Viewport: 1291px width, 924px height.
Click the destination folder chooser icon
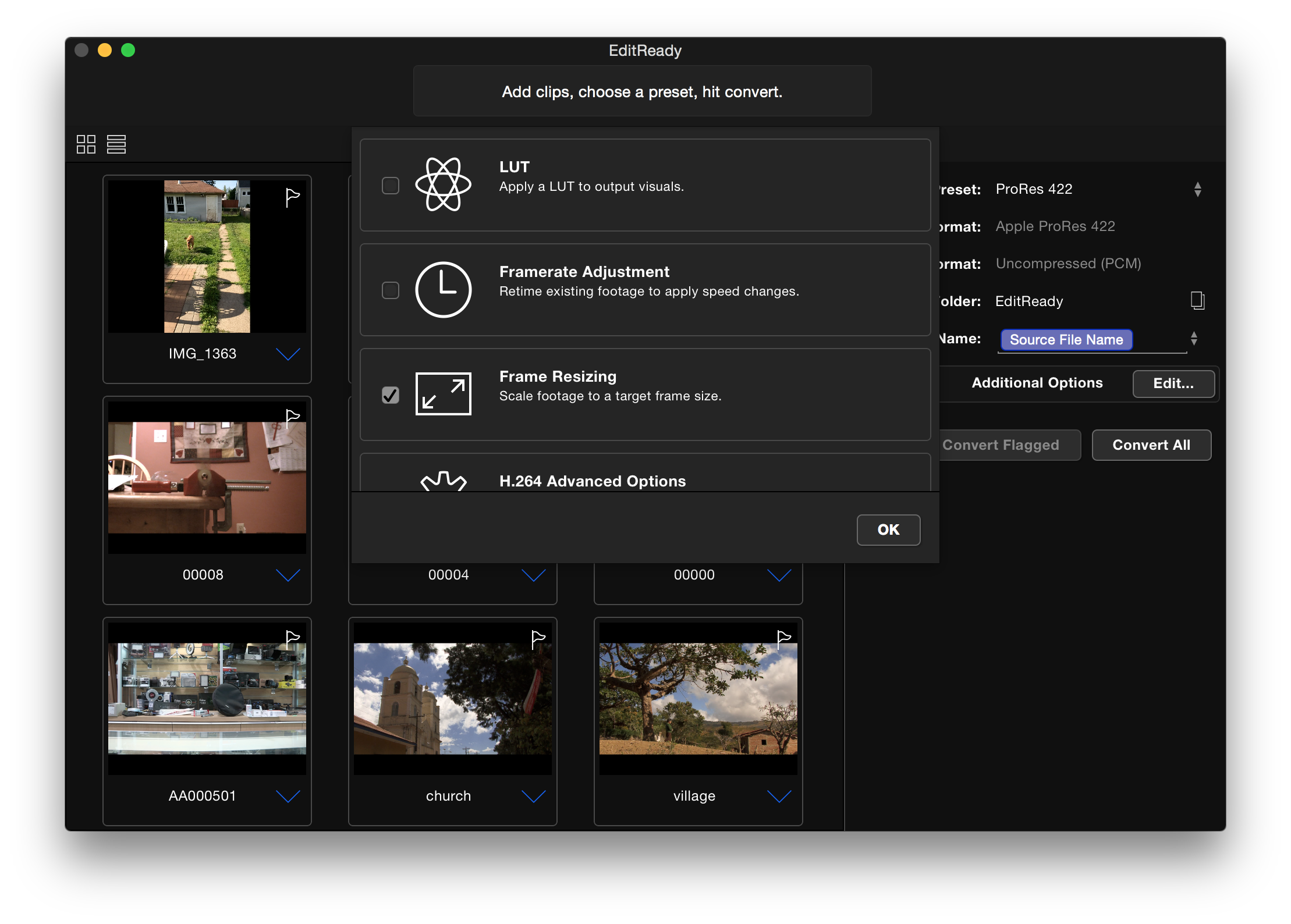[x=1197, y=301]
